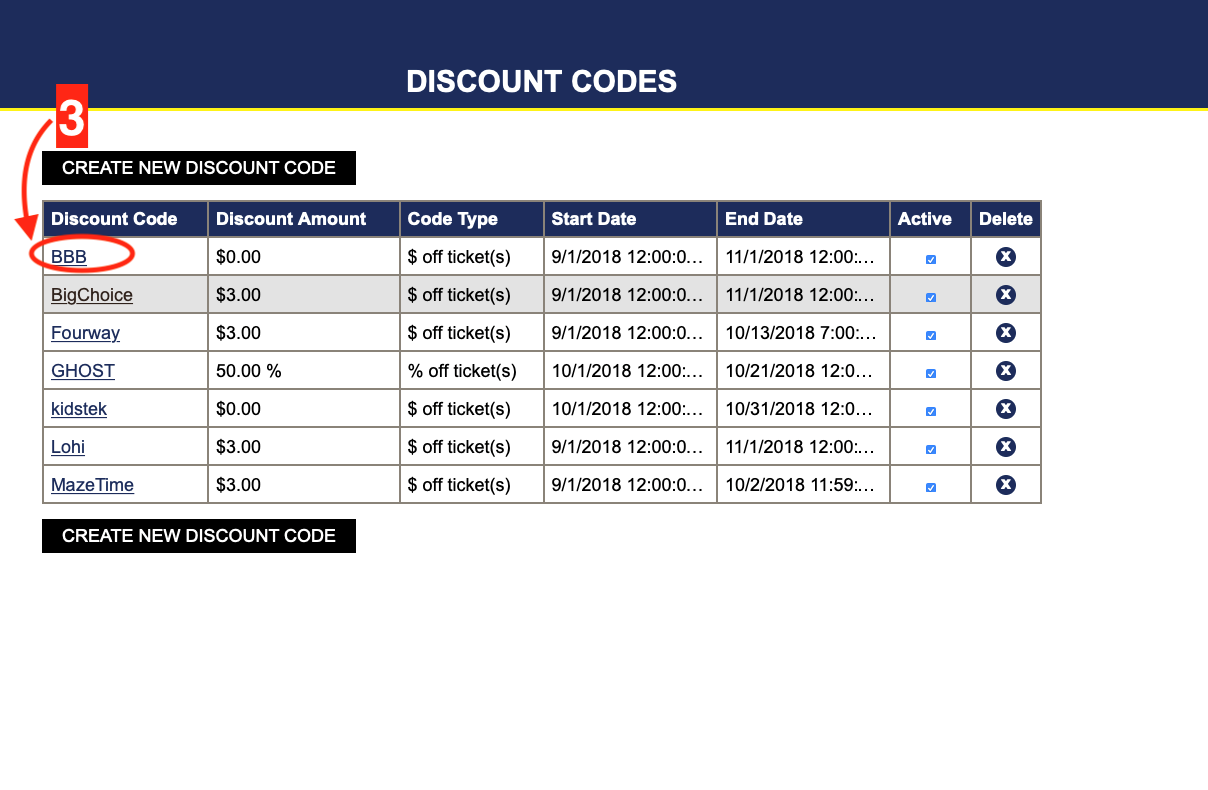Uncheck Active for BBB code
The image size is (1208, 790).
931,259
